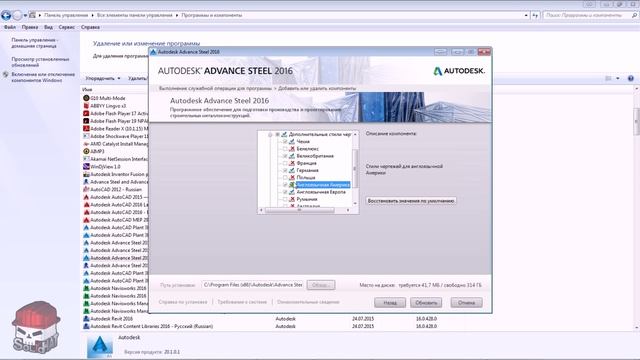Open the Сервис menu

click(67, 27)
